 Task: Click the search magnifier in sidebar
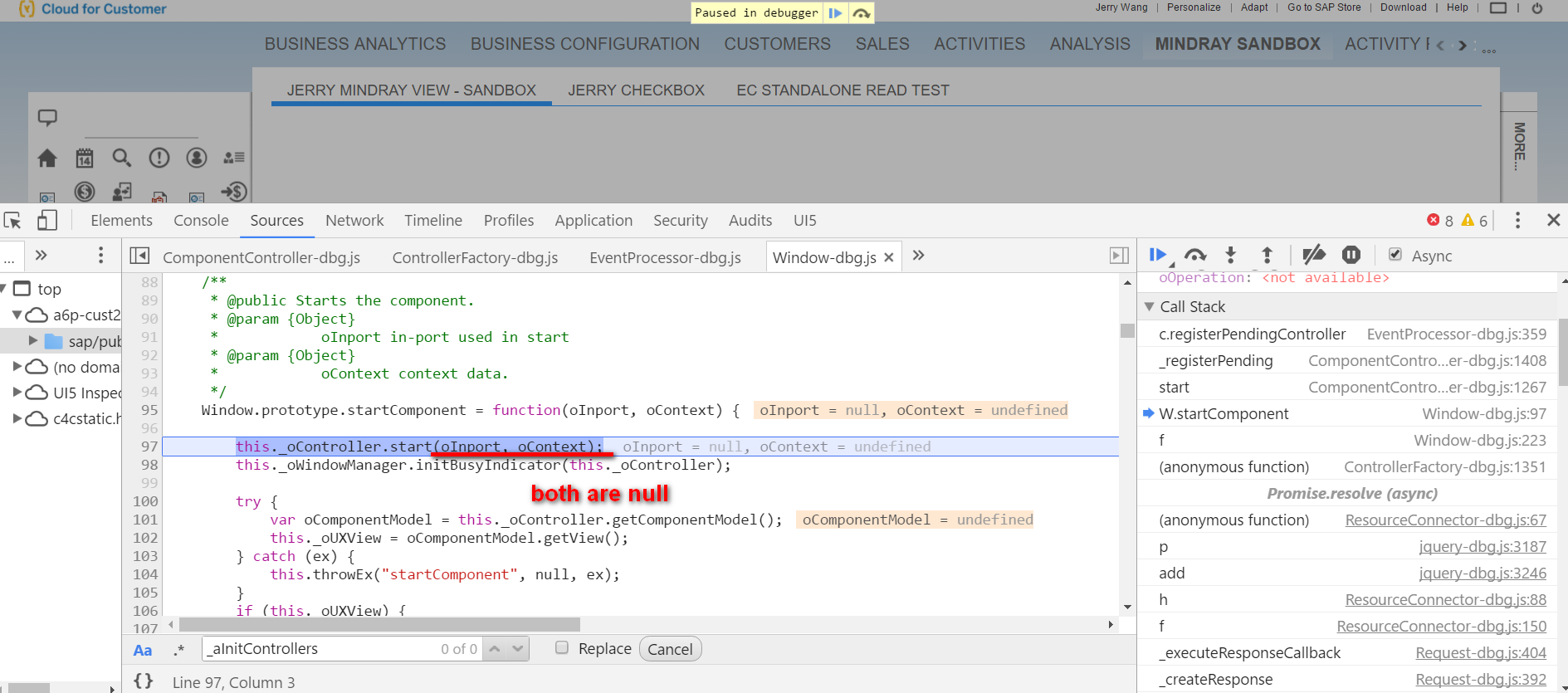(122, 158)
